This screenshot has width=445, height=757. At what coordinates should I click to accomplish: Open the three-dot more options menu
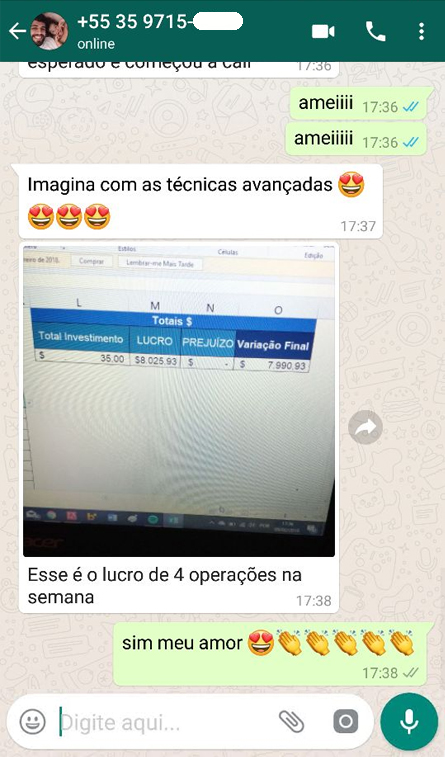[x=421, y=32]
